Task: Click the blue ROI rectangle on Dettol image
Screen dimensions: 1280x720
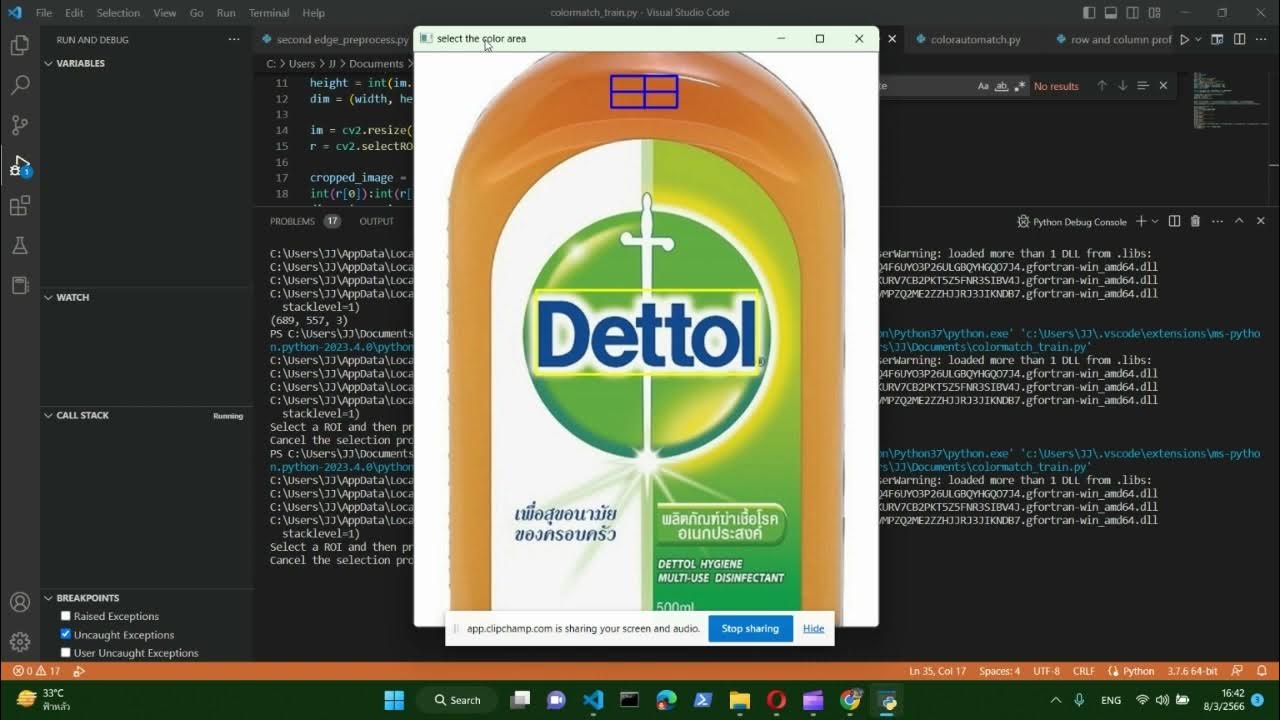Action: (645, 91)
